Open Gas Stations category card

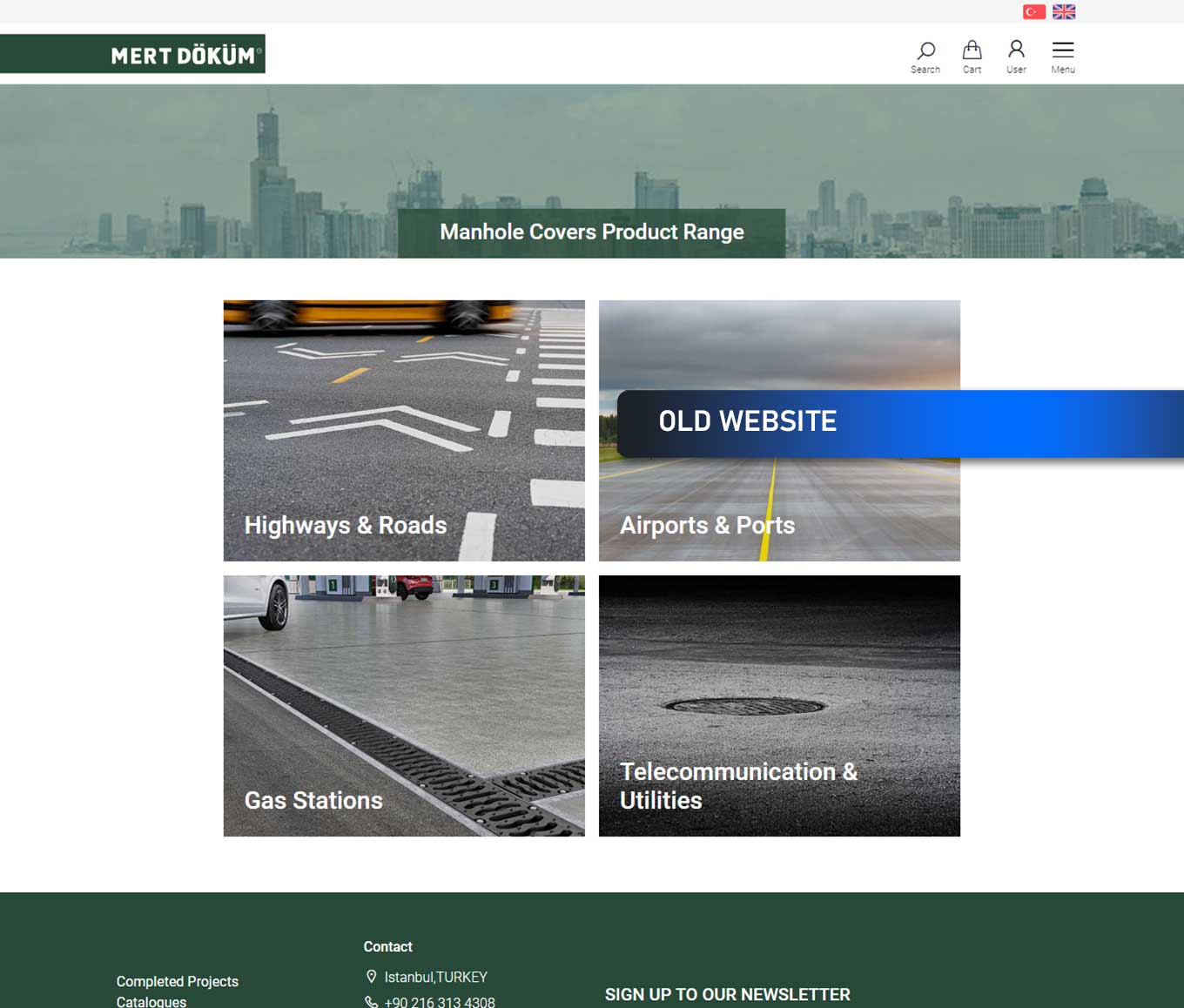(x=404, y=706)
